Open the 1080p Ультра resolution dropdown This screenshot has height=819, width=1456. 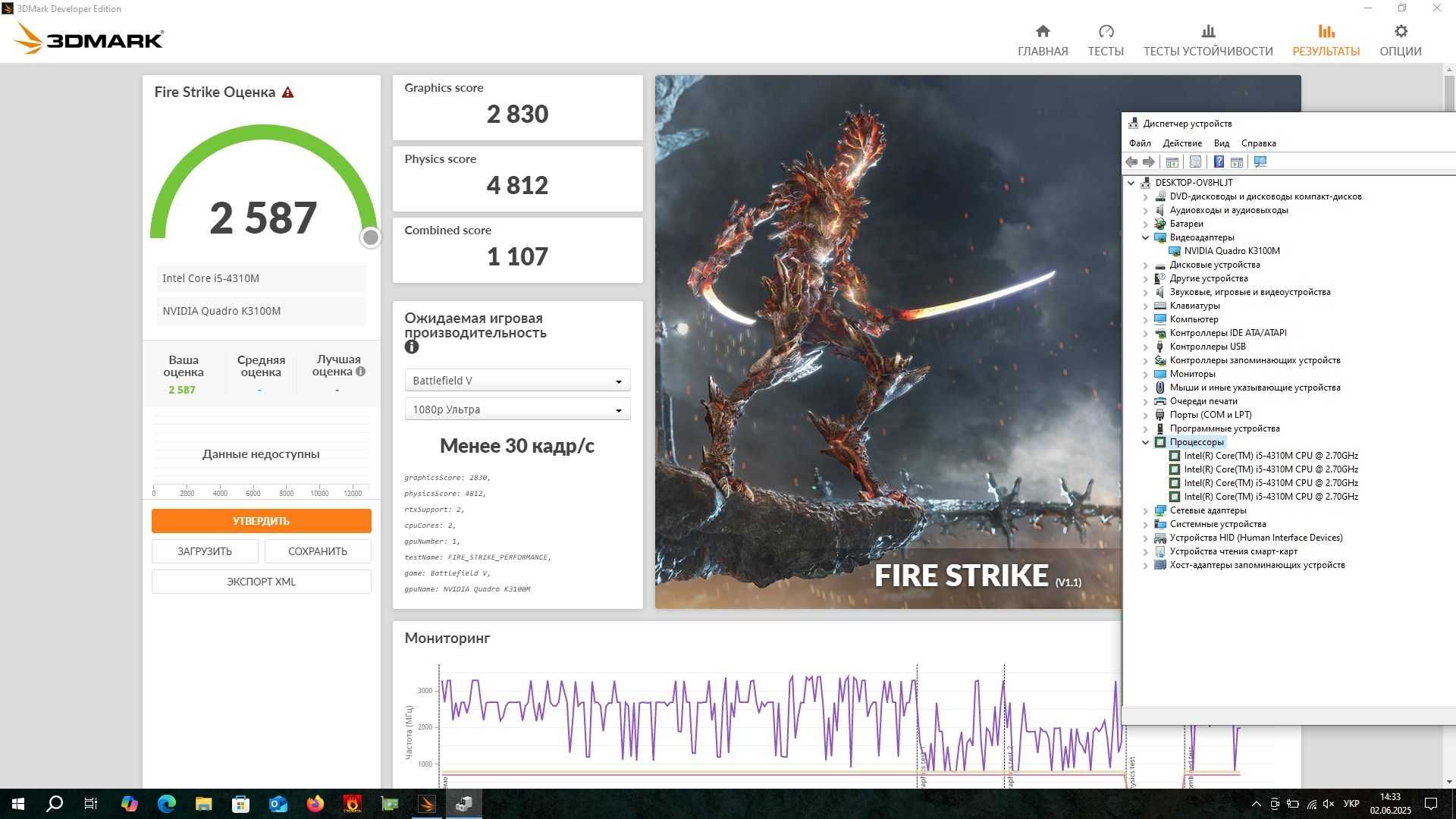[x=517, y=409]
